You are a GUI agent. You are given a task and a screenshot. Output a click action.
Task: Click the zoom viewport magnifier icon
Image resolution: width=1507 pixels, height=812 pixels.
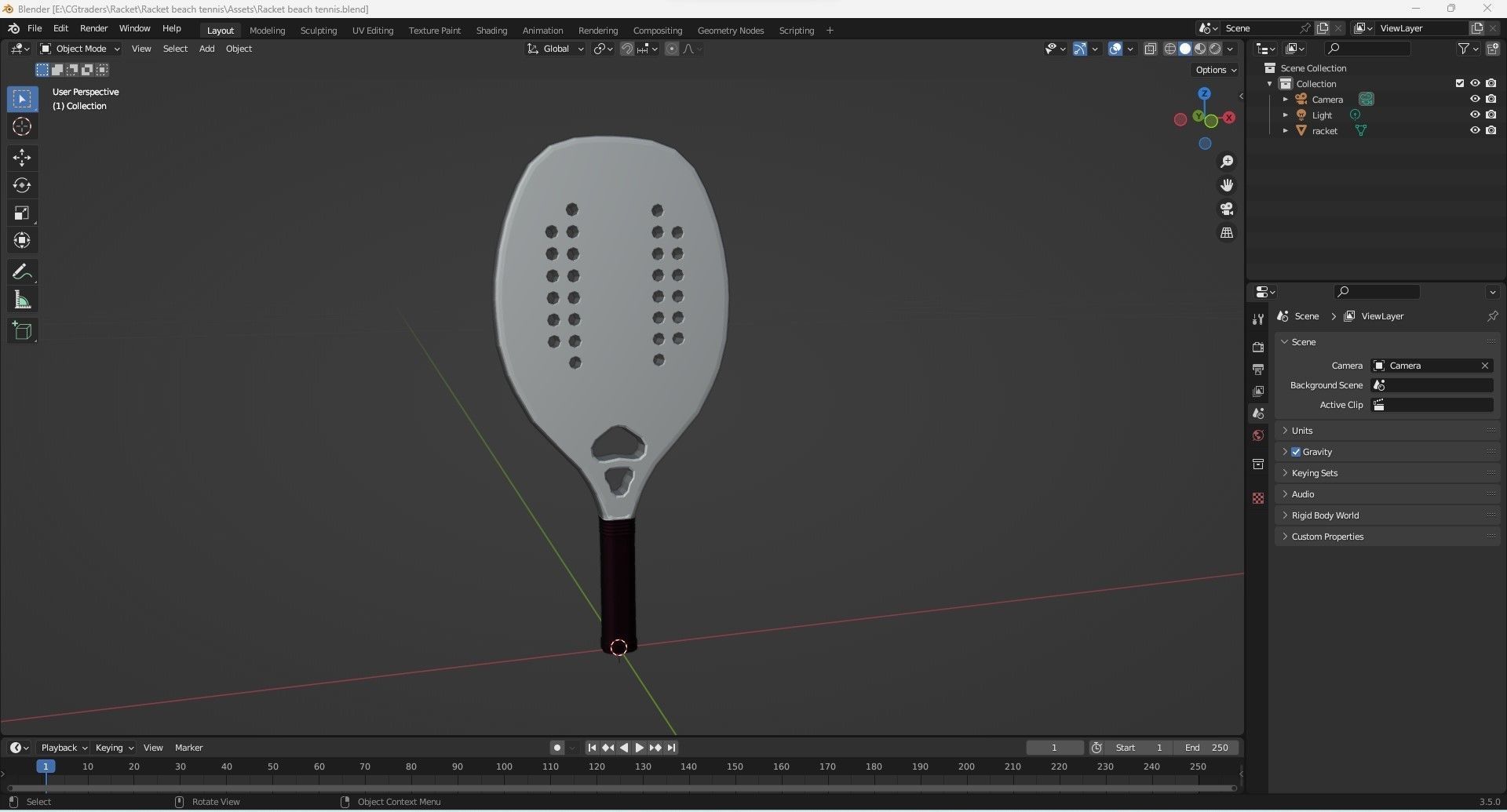pos(1227,162)
